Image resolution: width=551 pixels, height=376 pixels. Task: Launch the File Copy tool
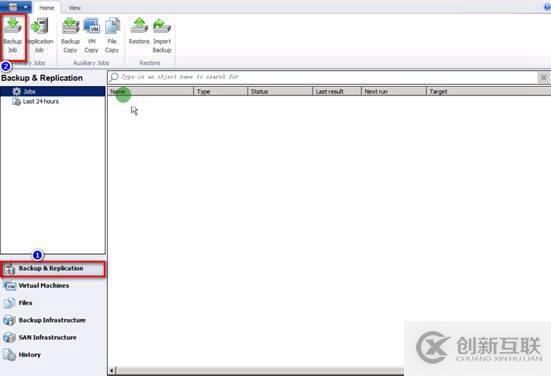[112, 35]
